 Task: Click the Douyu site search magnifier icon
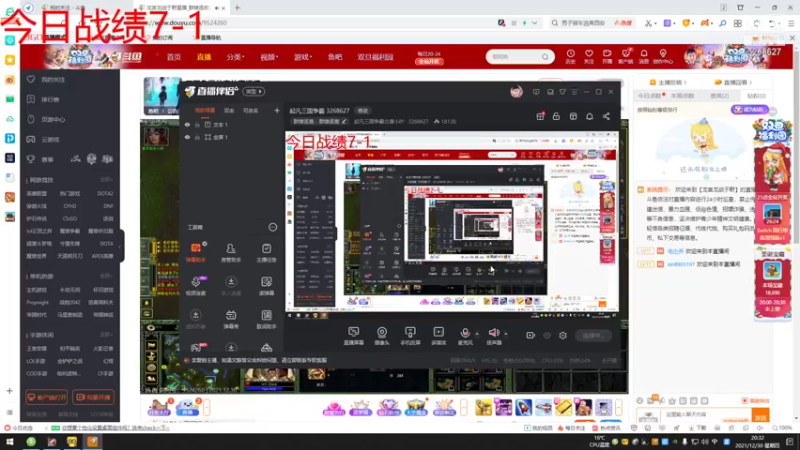(545, 57)
